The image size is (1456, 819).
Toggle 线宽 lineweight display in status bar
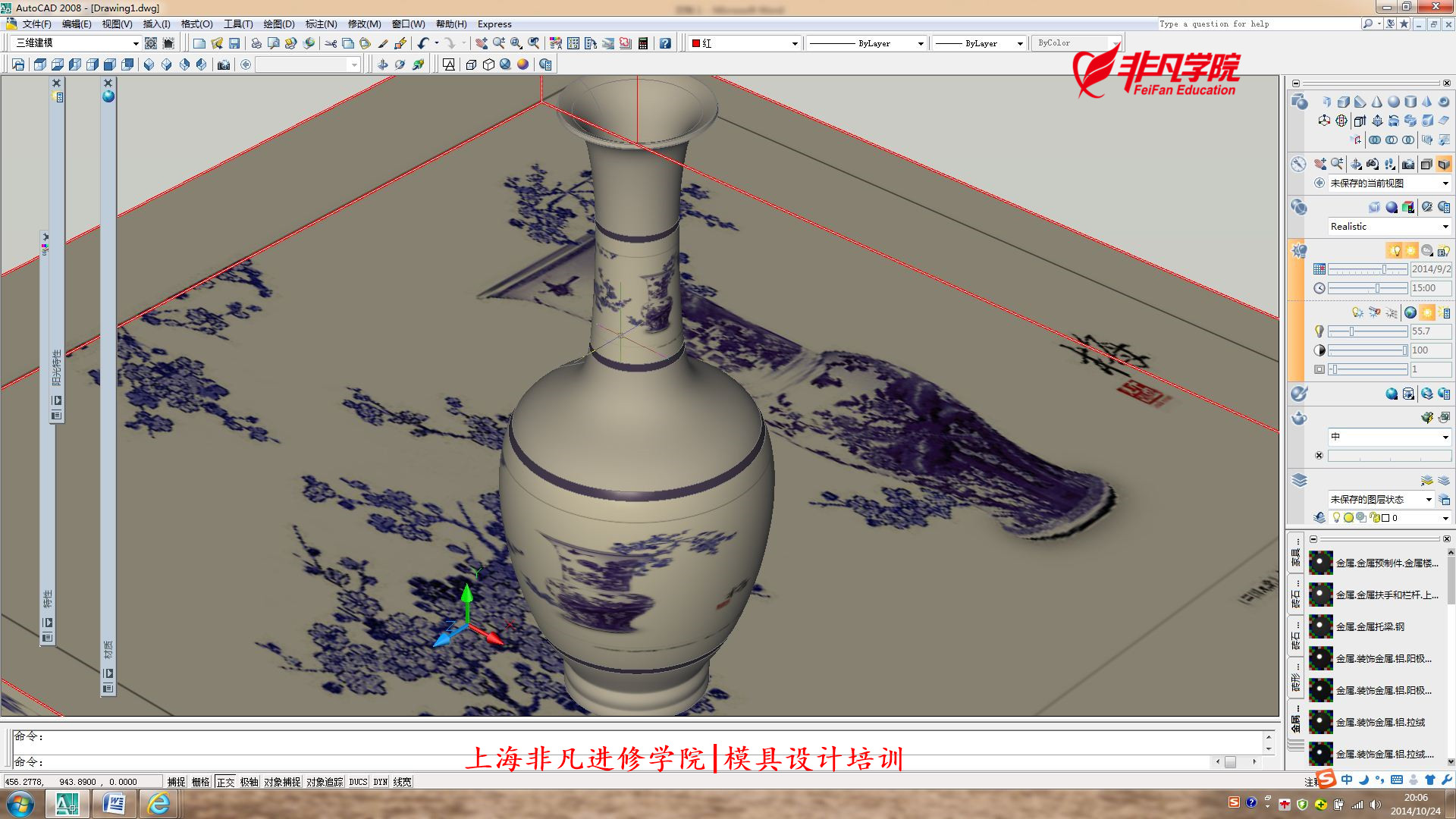pyautogui.click(x=402, y=782)
